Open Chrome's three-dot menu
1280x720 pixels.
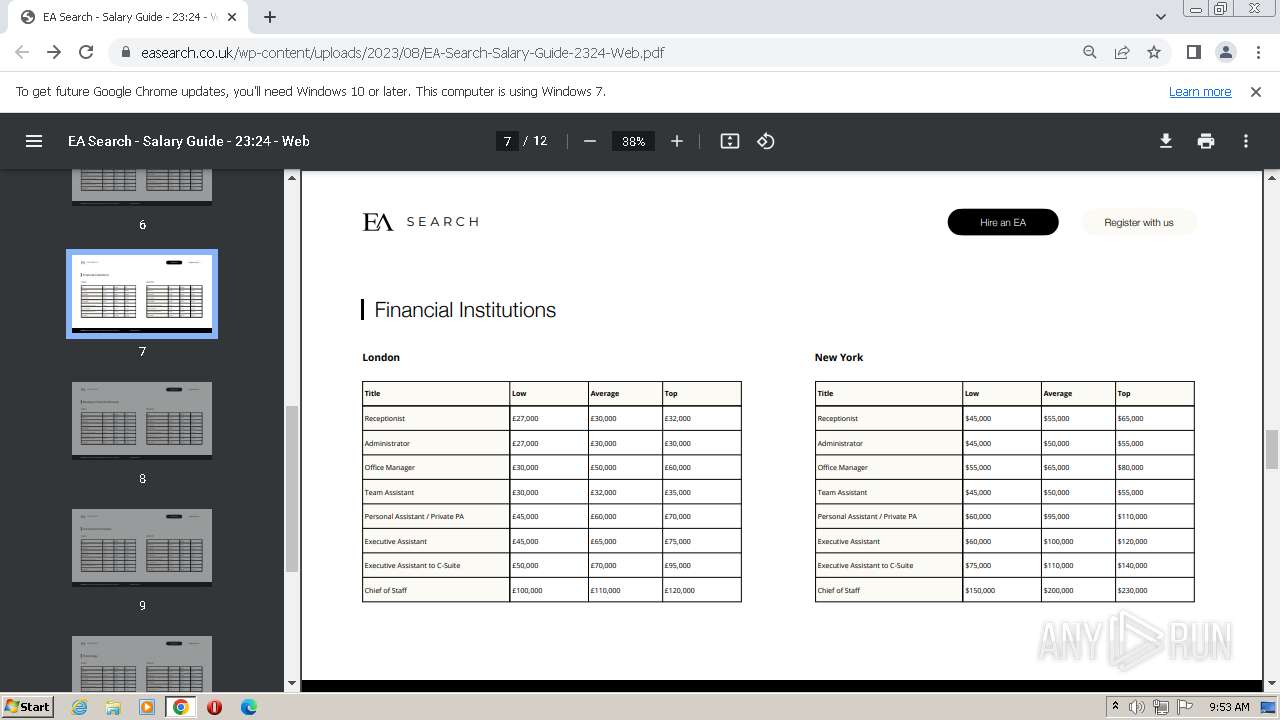pyautogui.click(x=1256, y=52)
